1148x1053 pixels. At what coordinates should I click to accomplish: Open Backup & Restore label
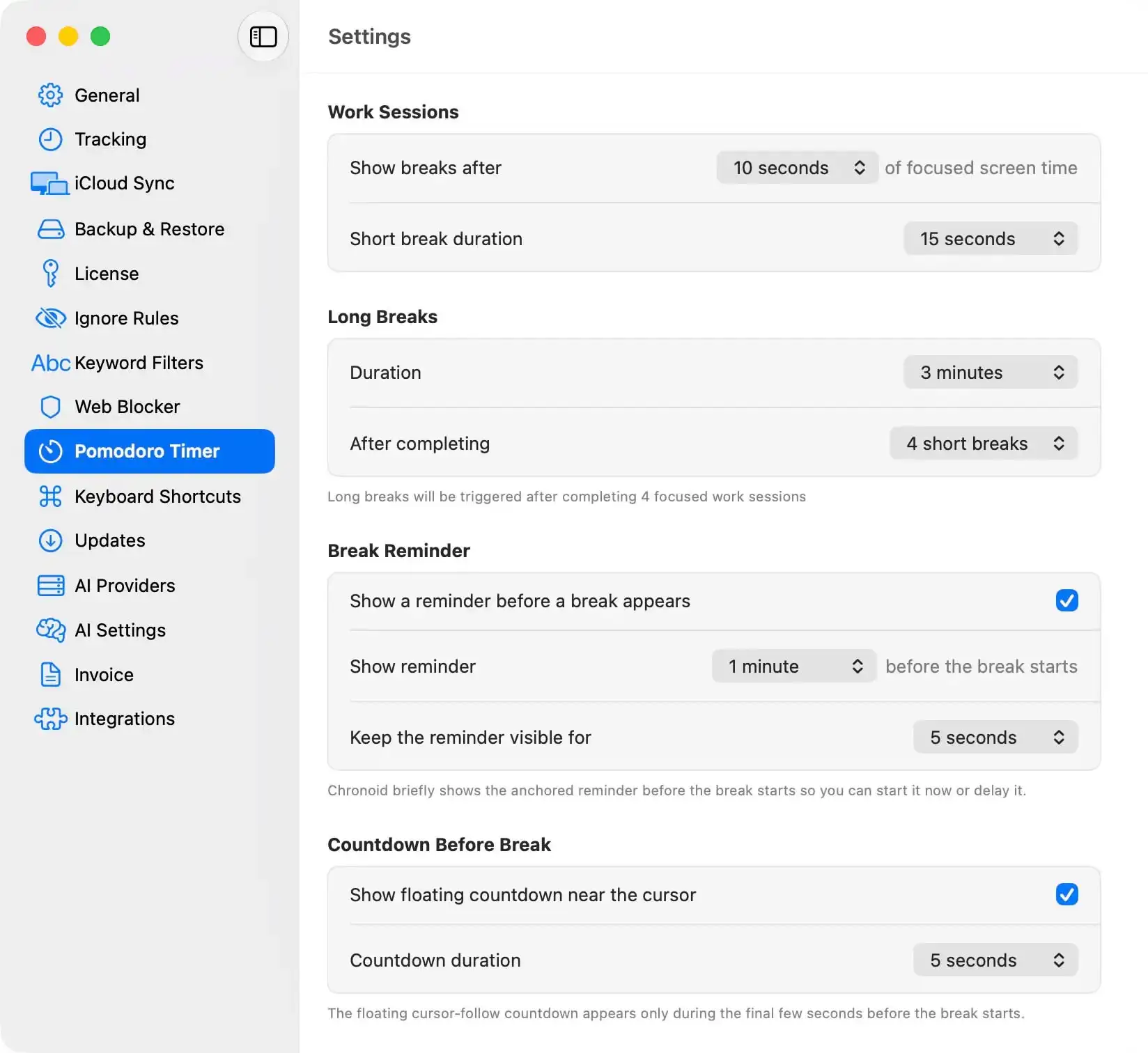click(x=149, y=229)
